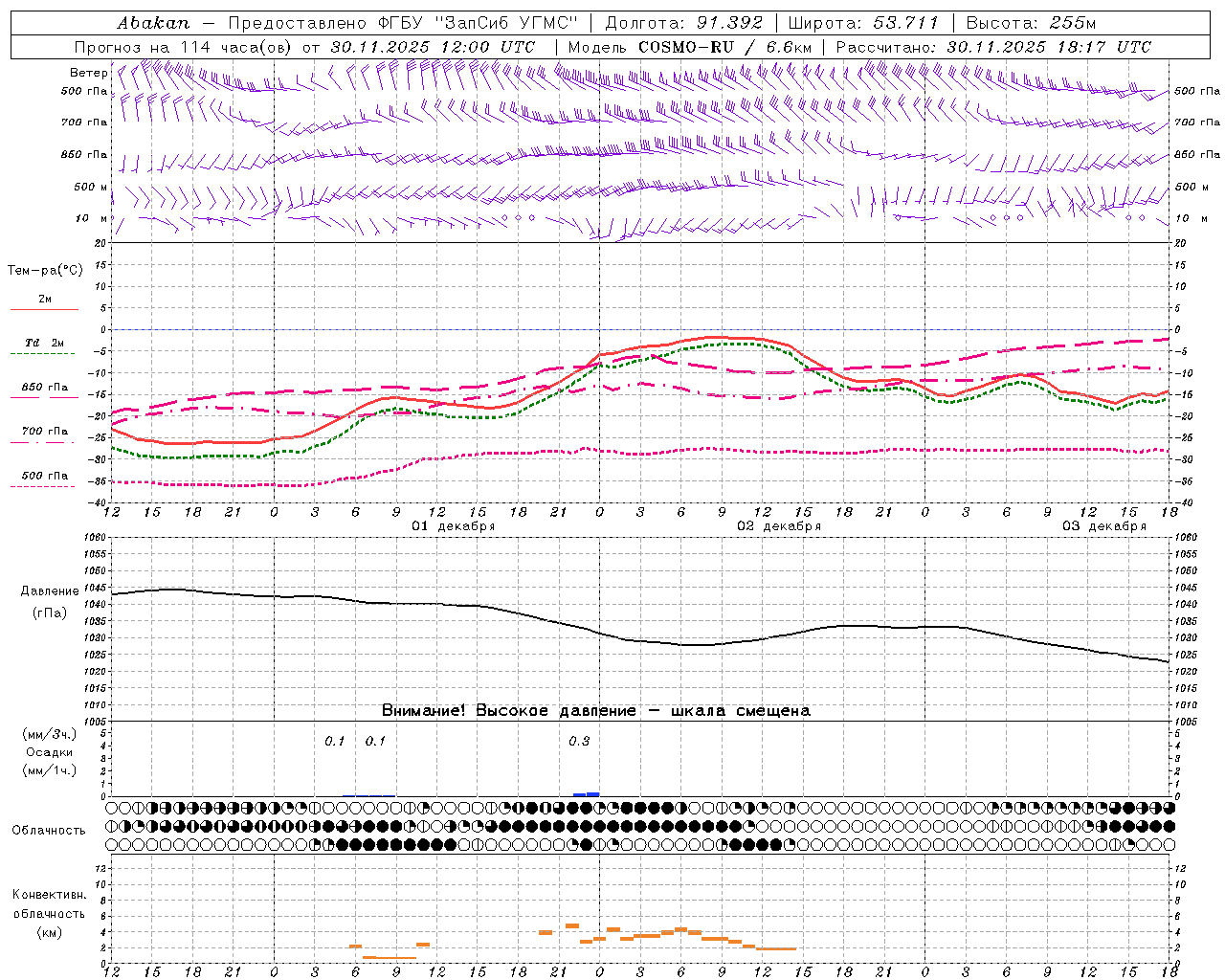Select the "Широта: 53.711" latitude value
Screen dimensions: 1225x980
[x=864, y=23]
